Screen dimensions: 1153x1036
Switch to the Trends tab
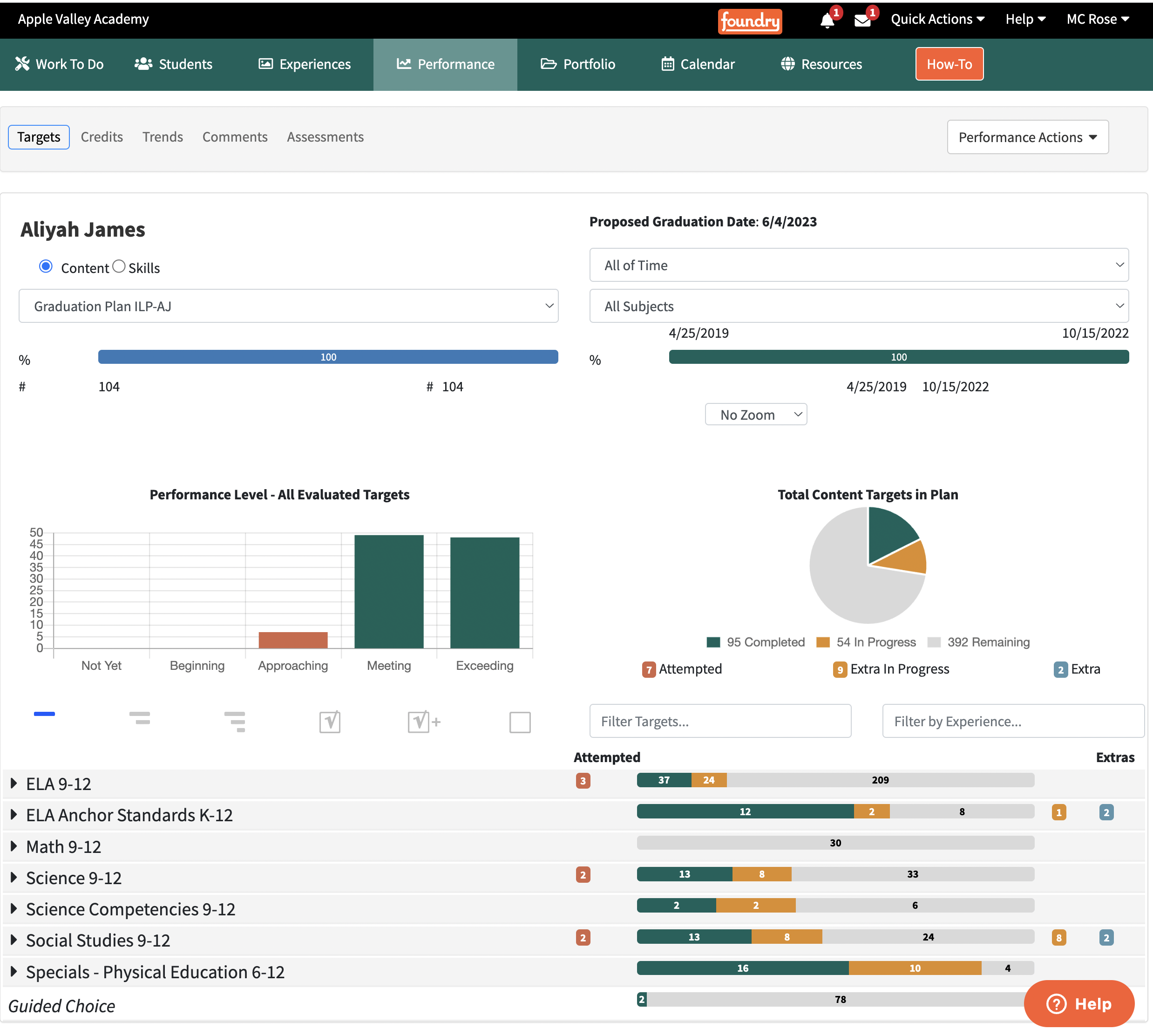click(x=163, y=136)
